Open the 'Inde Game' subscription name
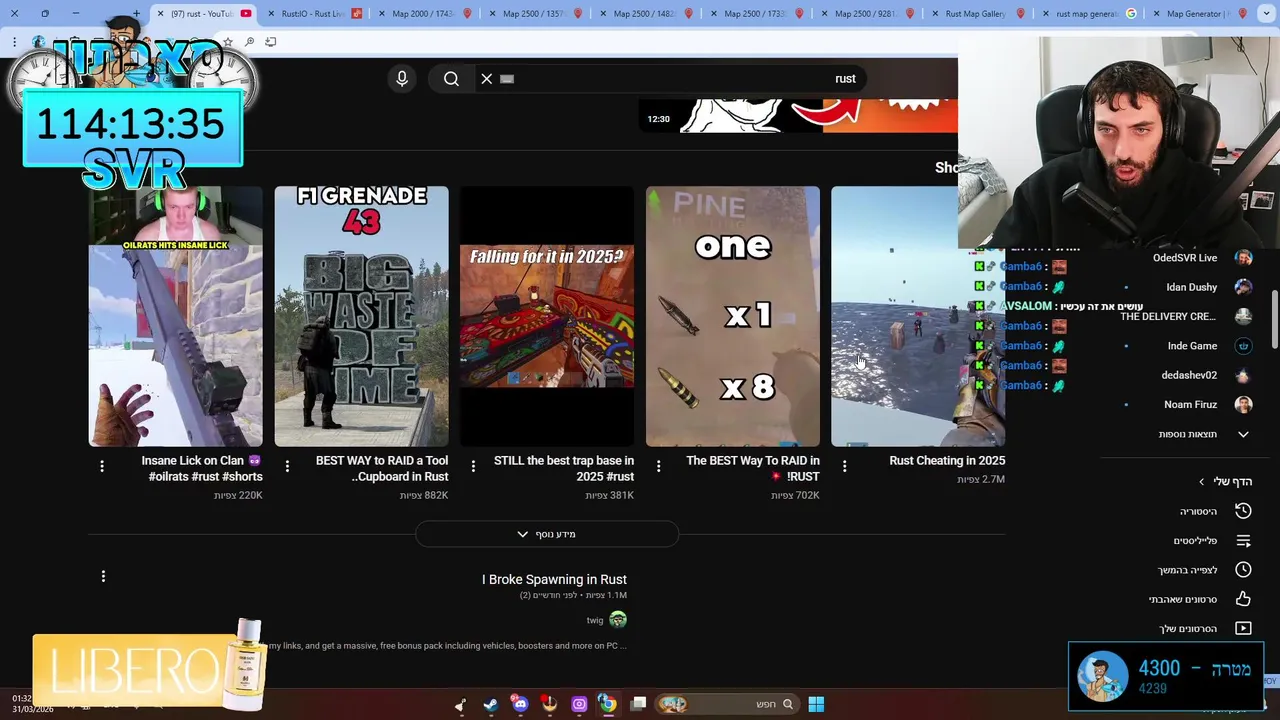The height and width of the screenshot is (720, 1280). click(1192, 346)
